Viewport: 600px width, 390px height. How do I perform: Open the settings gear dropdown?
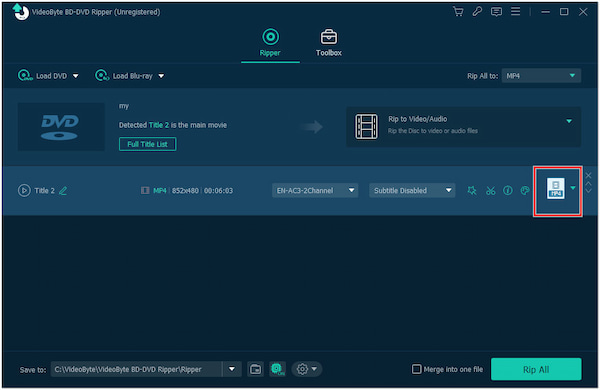tap(307, 369)
